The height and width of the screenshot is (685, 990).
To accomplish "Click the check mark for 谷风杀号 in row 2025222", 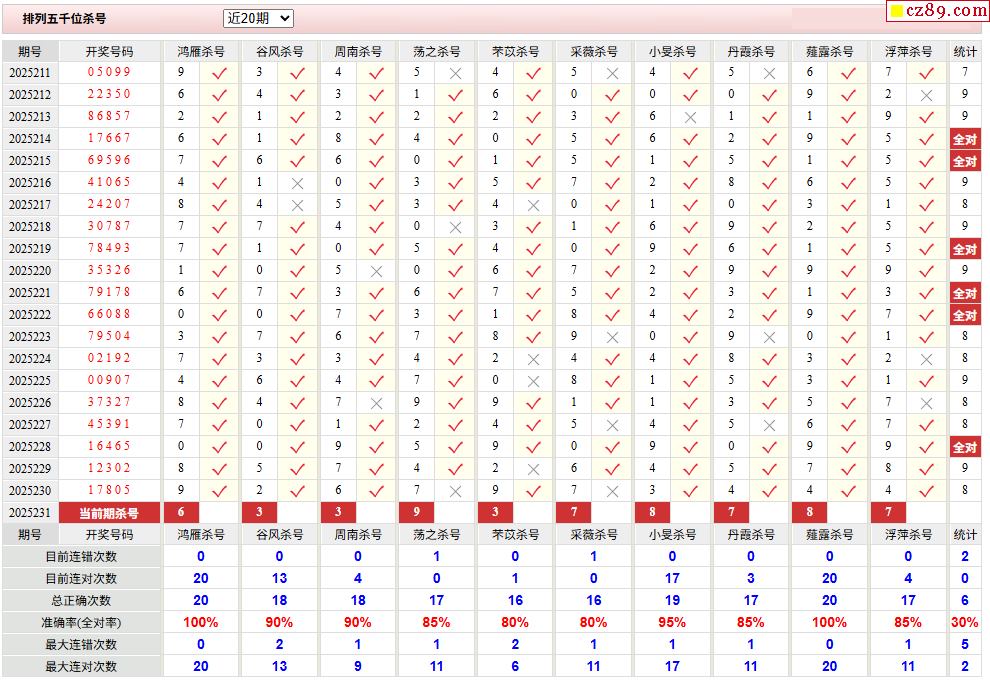I will coord(297,316).
